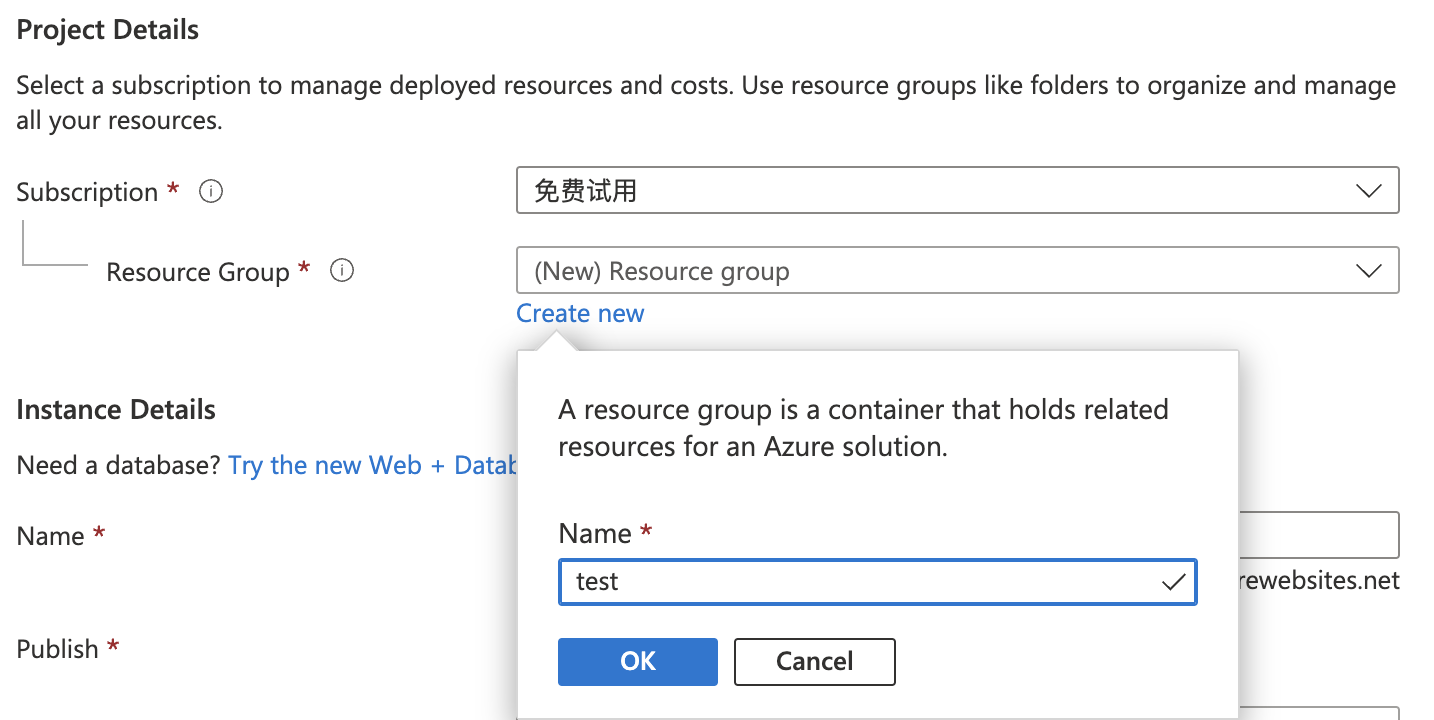Screen dimensions: 1434x720
Task: Follow the Try the new Web + Database link
Action: pyautogui.click(x=372, y=465)
